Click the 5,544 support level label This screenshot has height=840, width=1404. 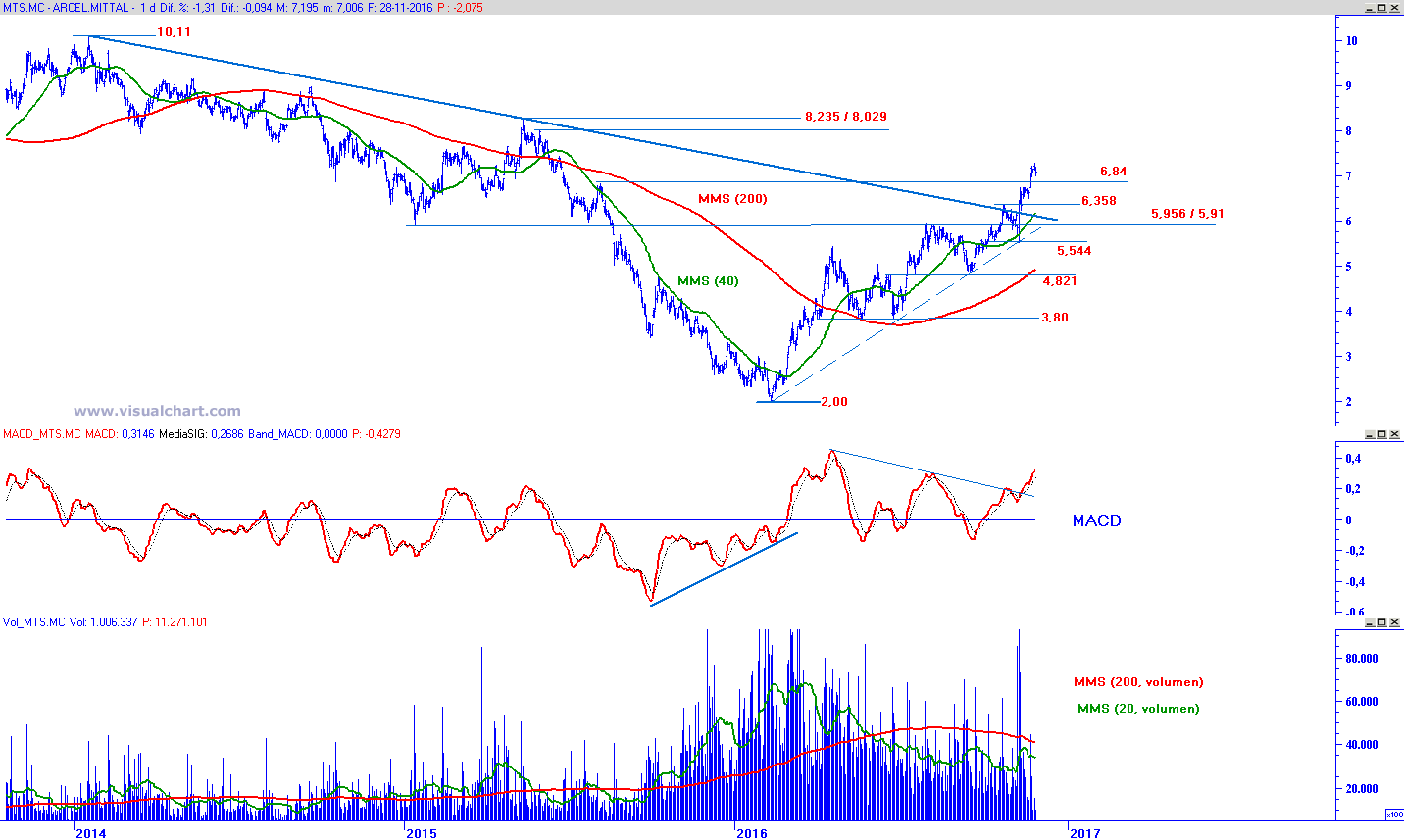coord(1075,251)
